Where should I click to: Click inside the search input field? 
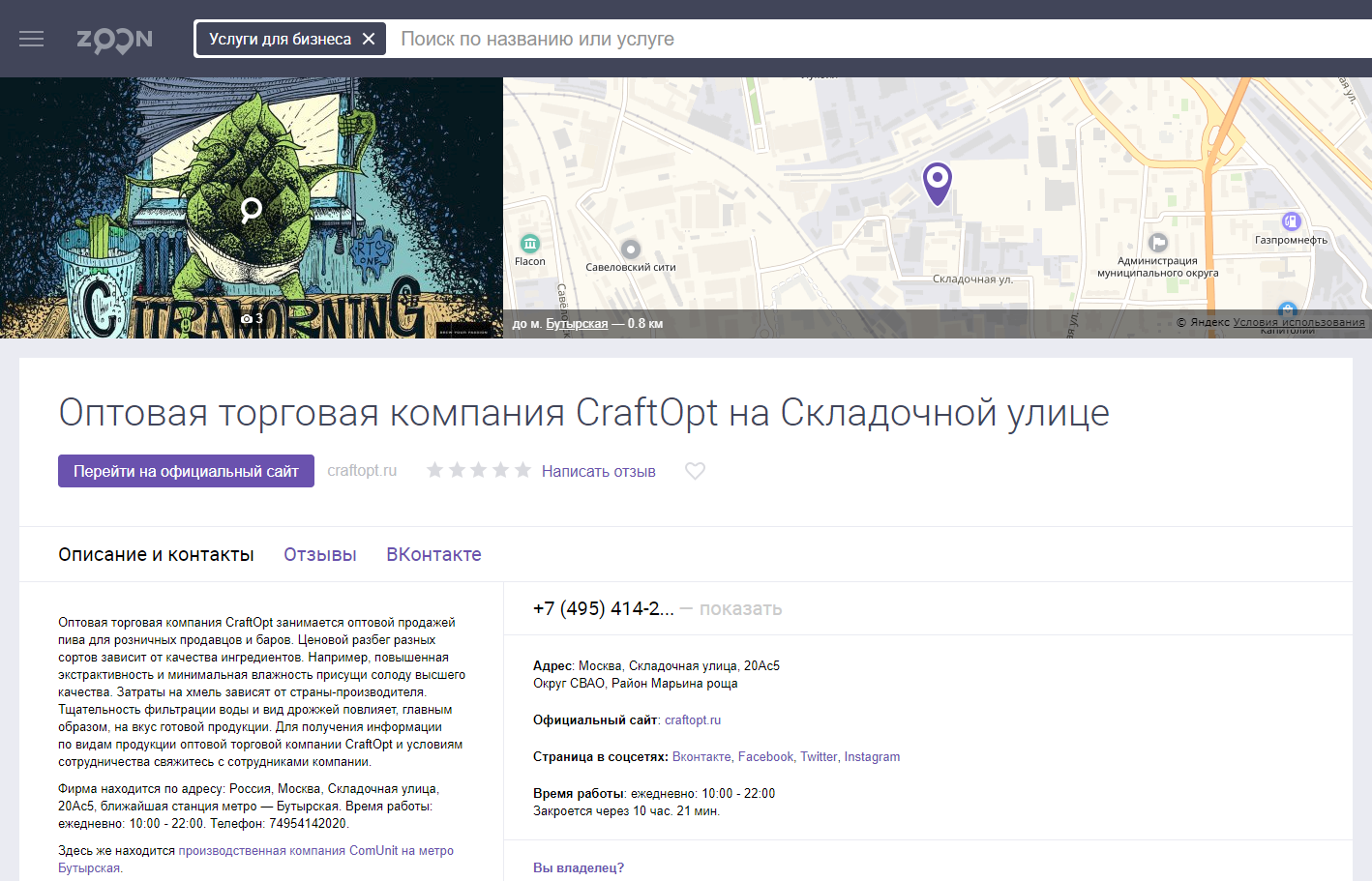pos(871,39)
